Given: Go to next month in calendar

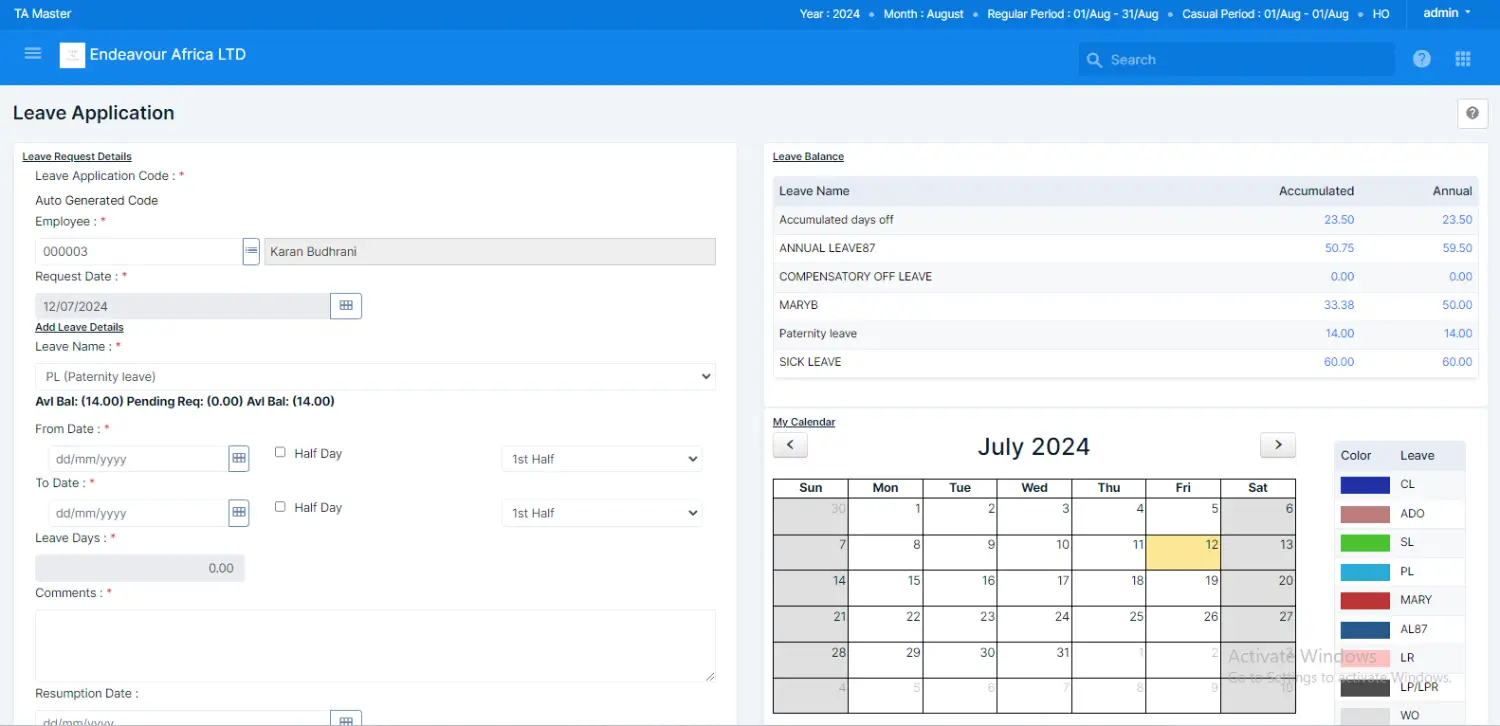Looking at the screenshot, I should click(x=1277, y=445).
